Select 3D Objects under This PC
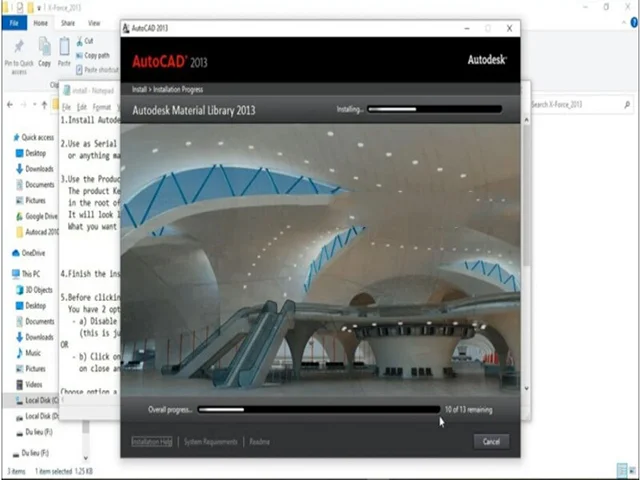The height and width of the screenshot is (480, 640). 34,290
